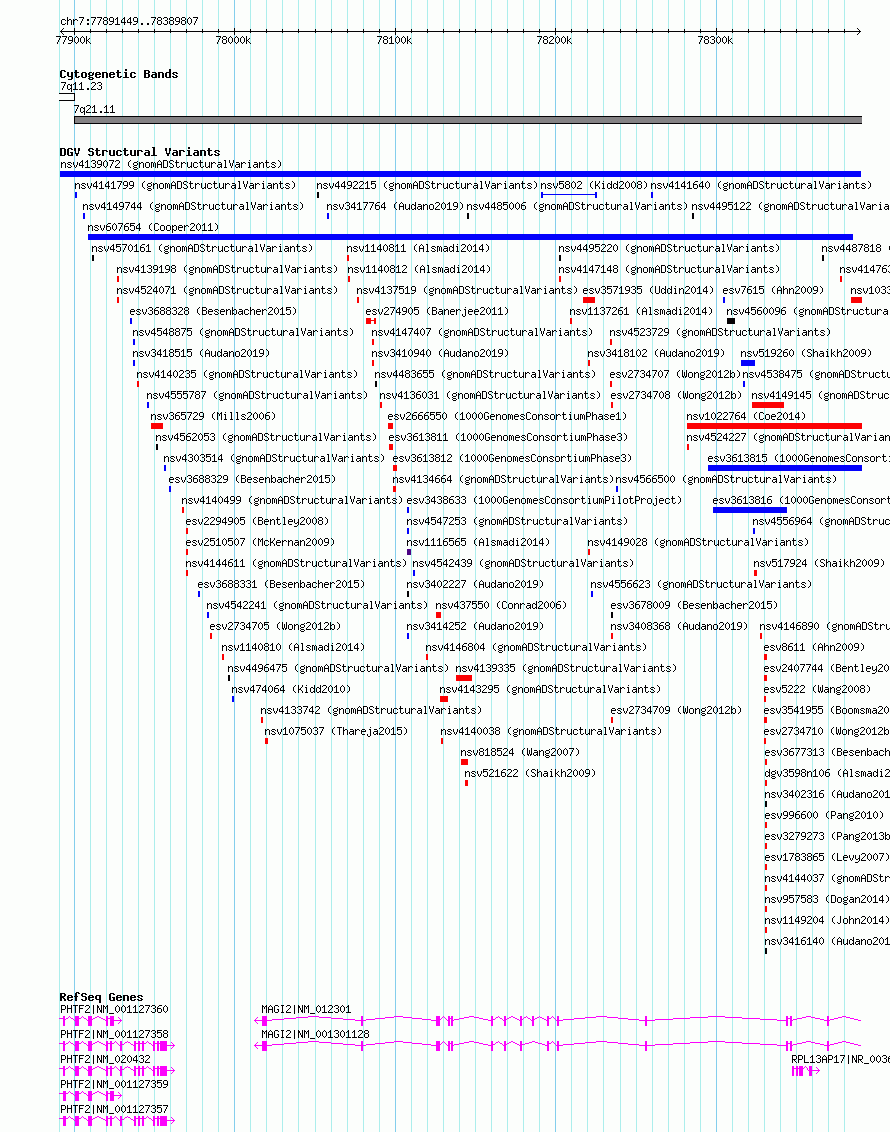Click the nsv365729 (Mills2006) label
The width and height of the screenshot is (890, 1132).
pyautogui.click(x=213, y=417)
